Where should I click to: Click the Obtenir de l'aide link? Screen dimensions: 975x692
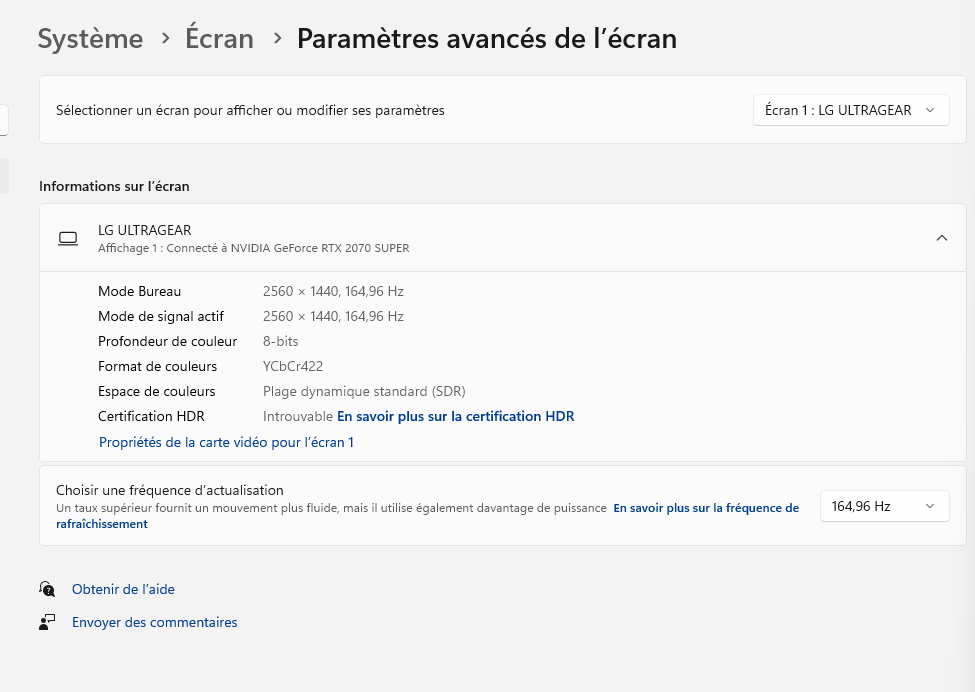(123, 589)
